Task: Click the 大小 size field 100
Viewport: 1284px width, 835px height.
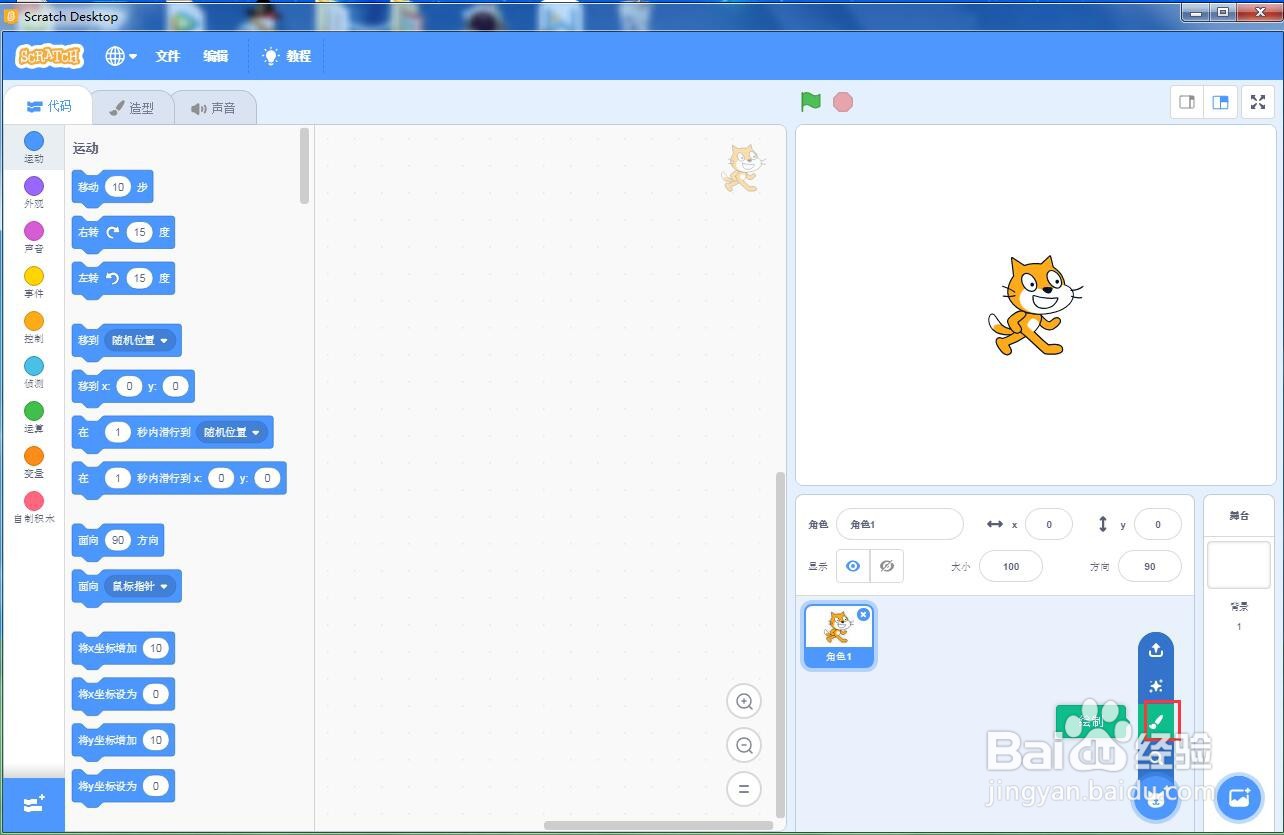Action: point(1011,566)
